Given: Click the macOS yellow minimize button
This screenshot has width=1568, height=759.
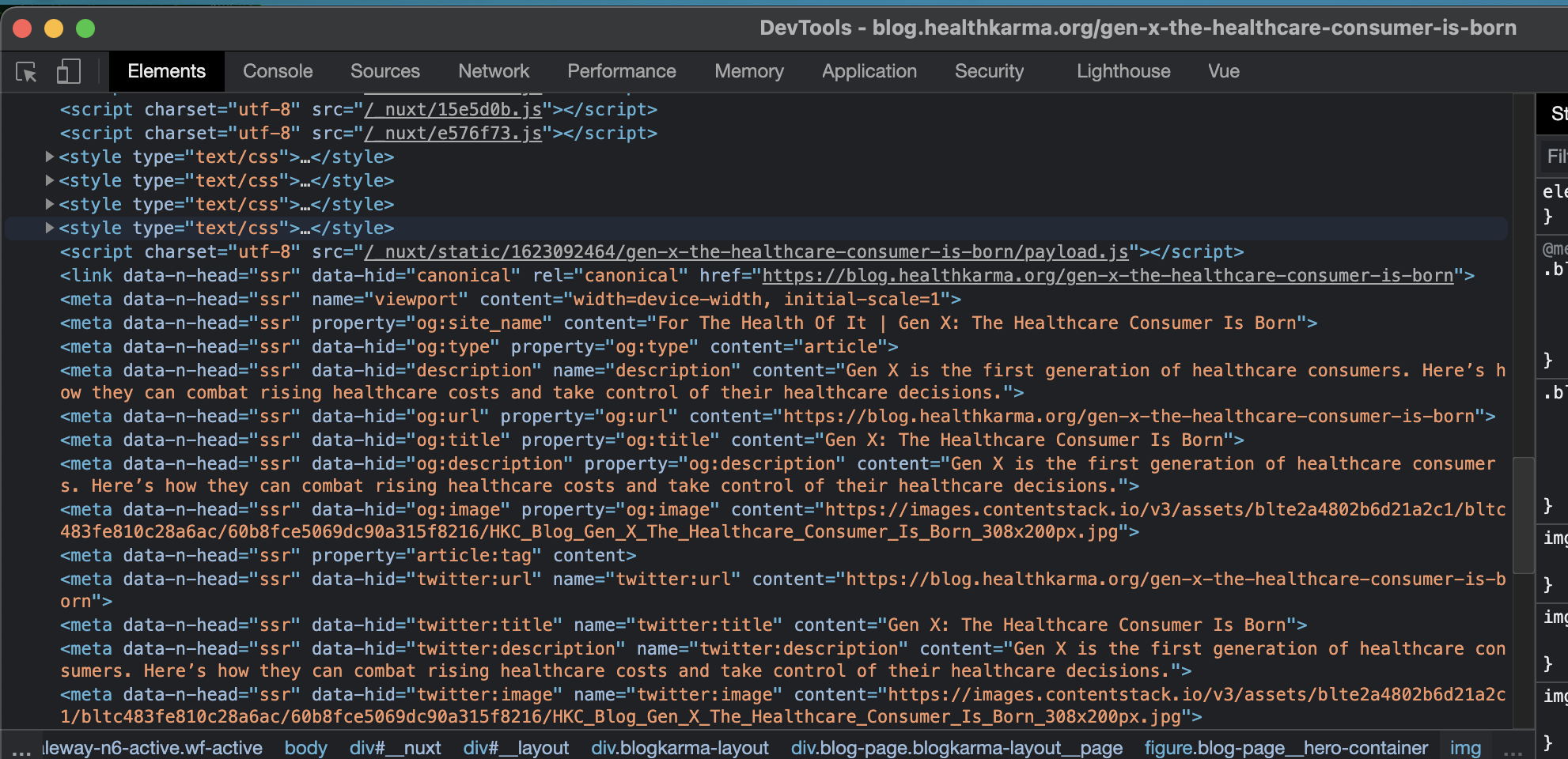Looking at the screenshot, I should pos(54,29).
